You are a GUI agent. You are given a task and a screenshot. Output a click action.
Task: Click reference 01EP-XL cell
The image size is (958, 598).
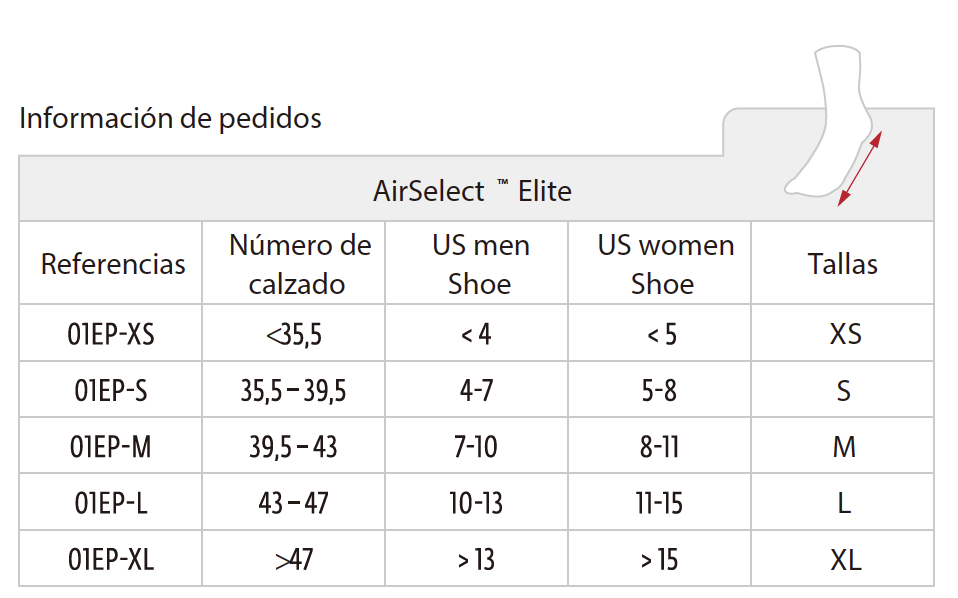[111, 560]
